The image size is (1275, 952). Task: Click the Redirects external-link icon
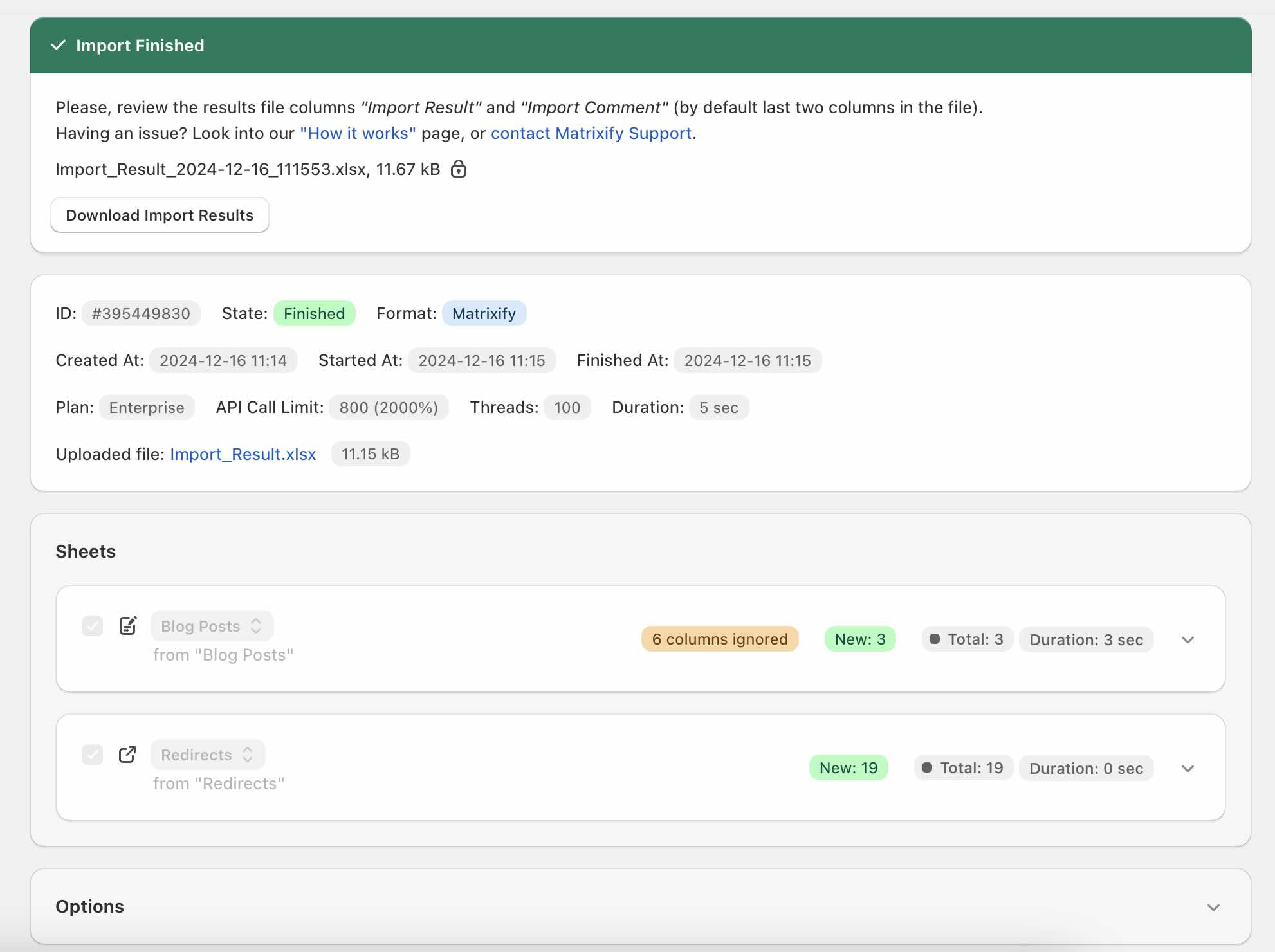click(x=127, y=754)
